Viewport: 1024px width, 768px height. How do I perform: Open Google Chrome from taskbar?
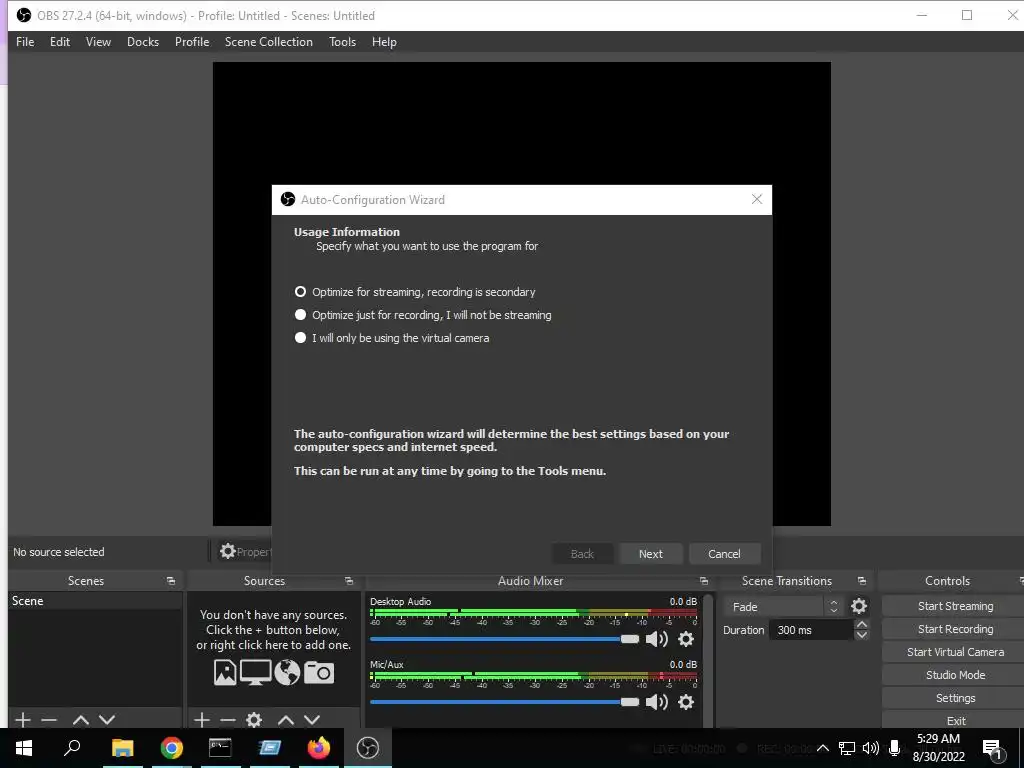pos(172,748)
